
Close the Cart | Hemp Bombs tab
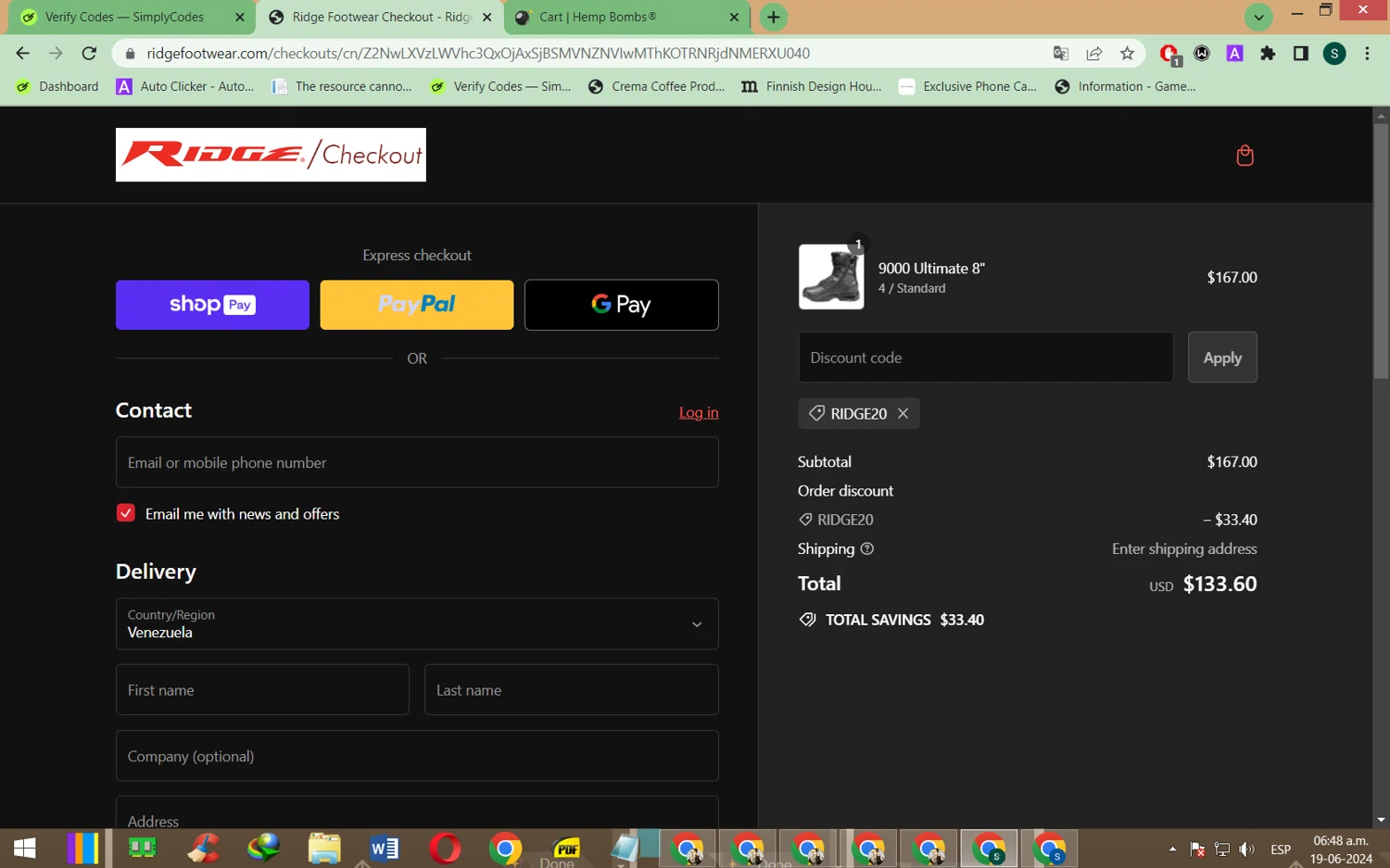(734, 17)
